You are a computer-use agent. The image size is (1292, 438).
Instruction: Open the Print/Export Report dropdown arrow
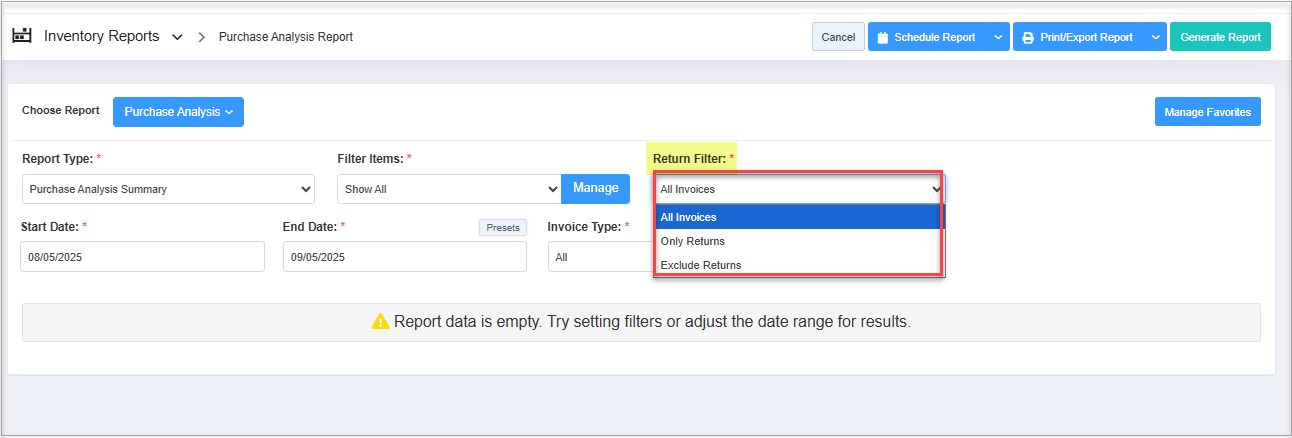pyautogui.click(x=1155, y=37)
